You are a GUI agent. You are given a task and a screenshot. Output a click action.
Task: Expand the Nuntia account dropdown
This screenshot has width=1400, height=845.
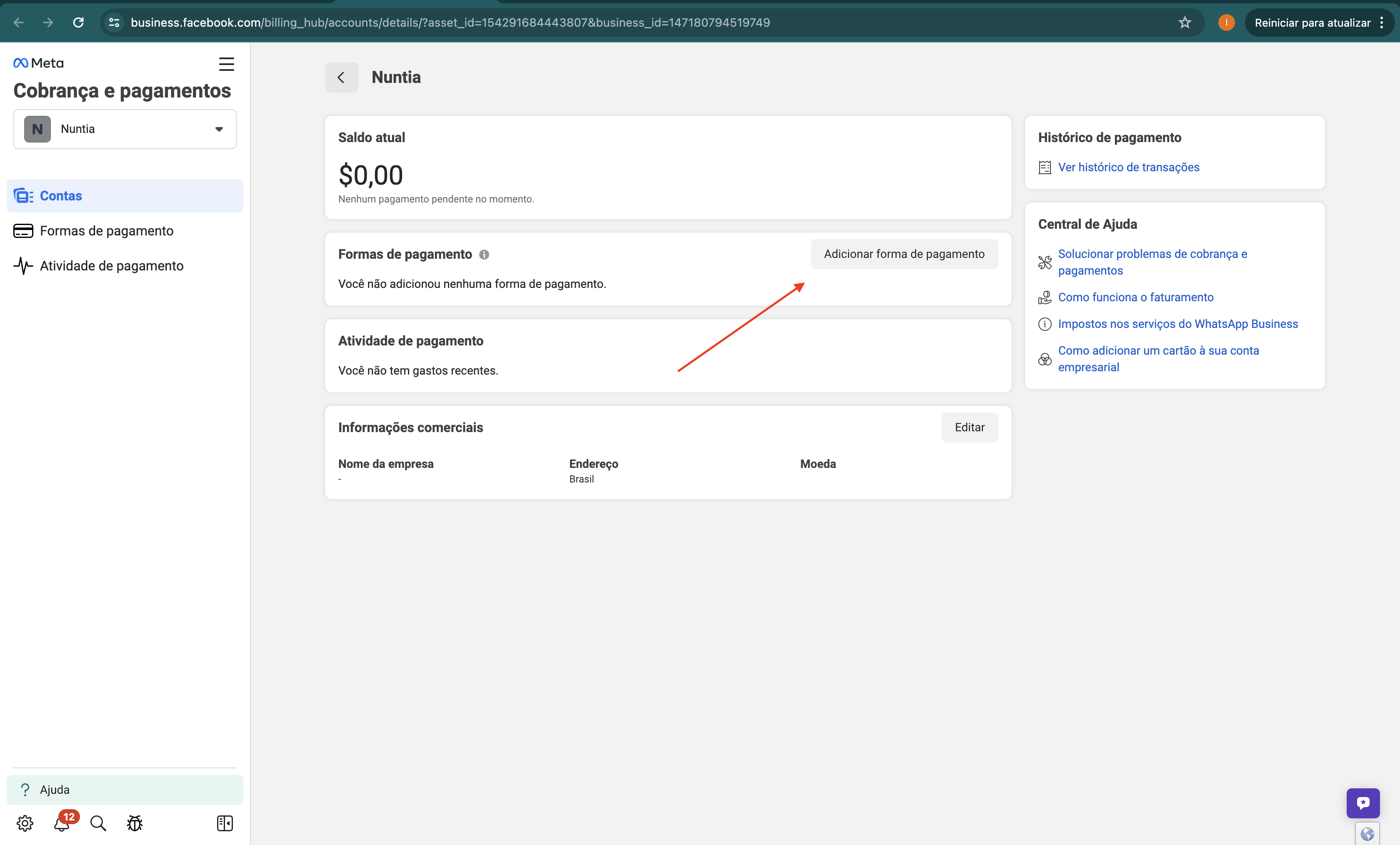(x=125, y=129)
